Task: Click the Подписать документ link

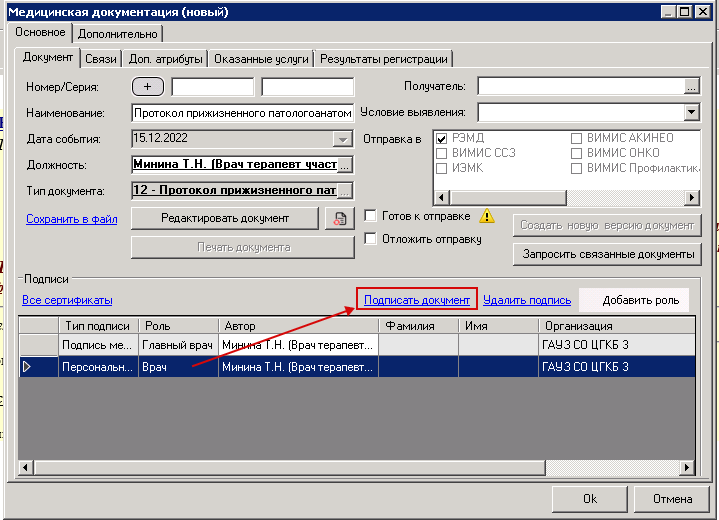Action: coord(417,300)
